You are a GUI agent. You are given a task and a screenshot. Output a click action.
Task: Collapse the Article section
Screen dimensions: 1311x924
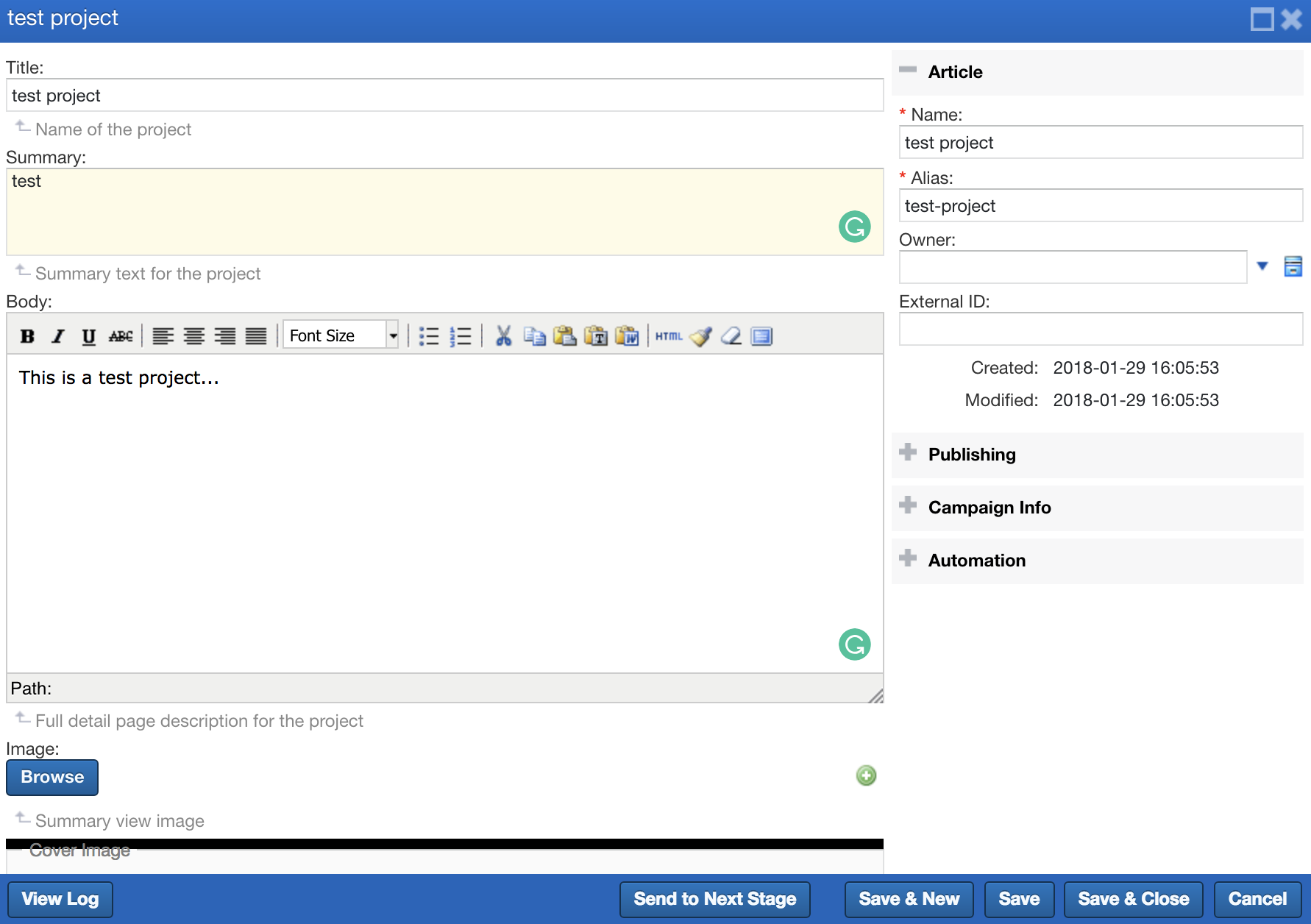pos(908,70)
